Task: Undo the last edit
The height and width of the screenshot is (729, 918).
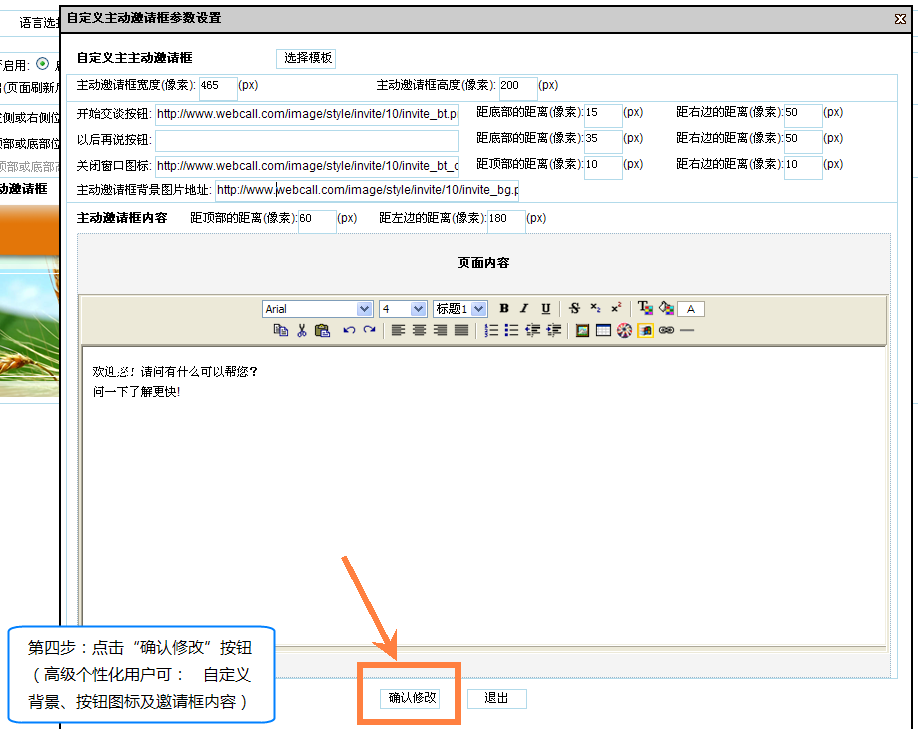Action: coord(350,331)
